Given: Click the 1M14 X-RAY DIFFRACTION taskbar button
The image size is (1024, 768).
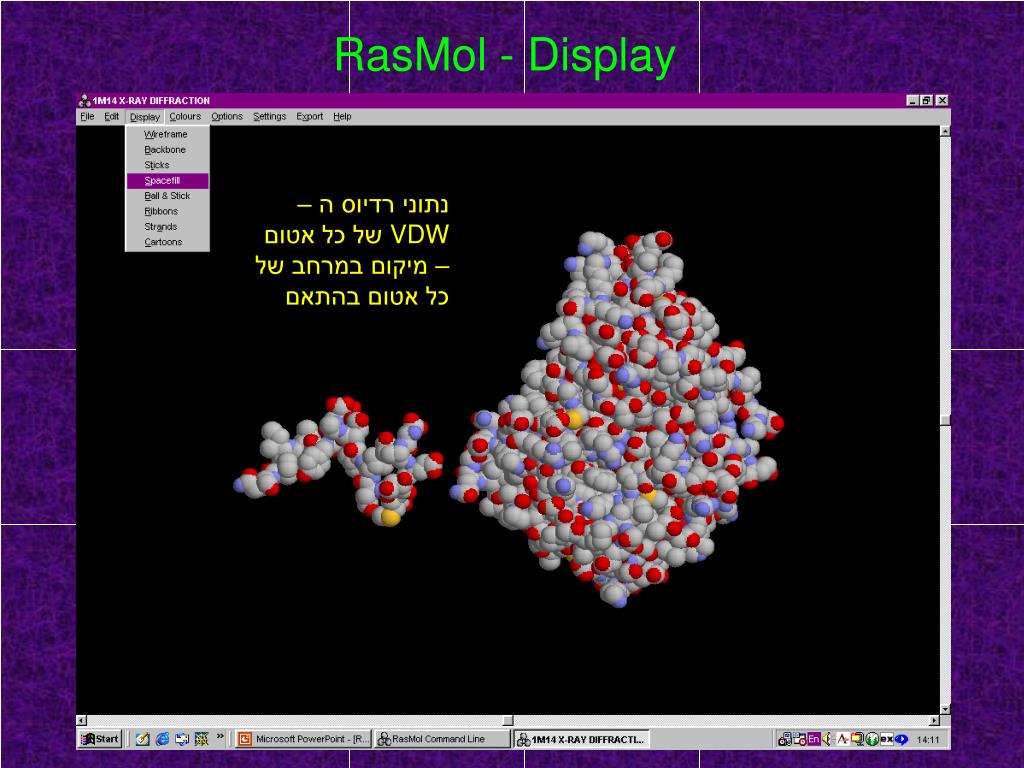Looking at the screenshot, I should coord(581,739).
